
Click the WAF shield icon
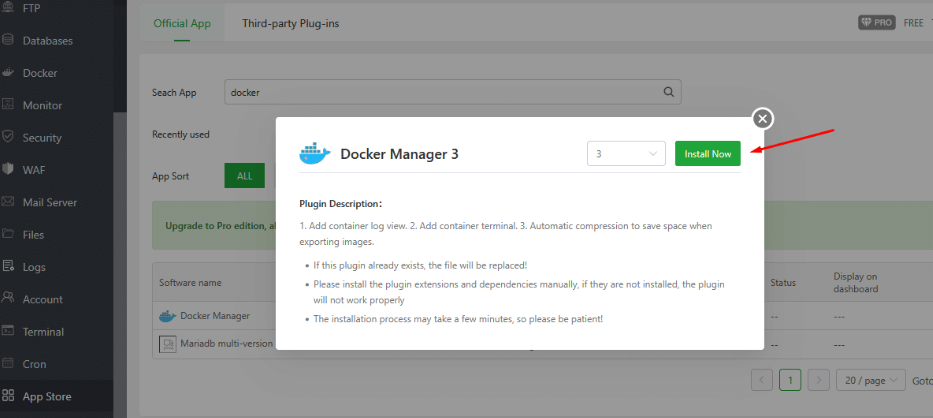8,169
